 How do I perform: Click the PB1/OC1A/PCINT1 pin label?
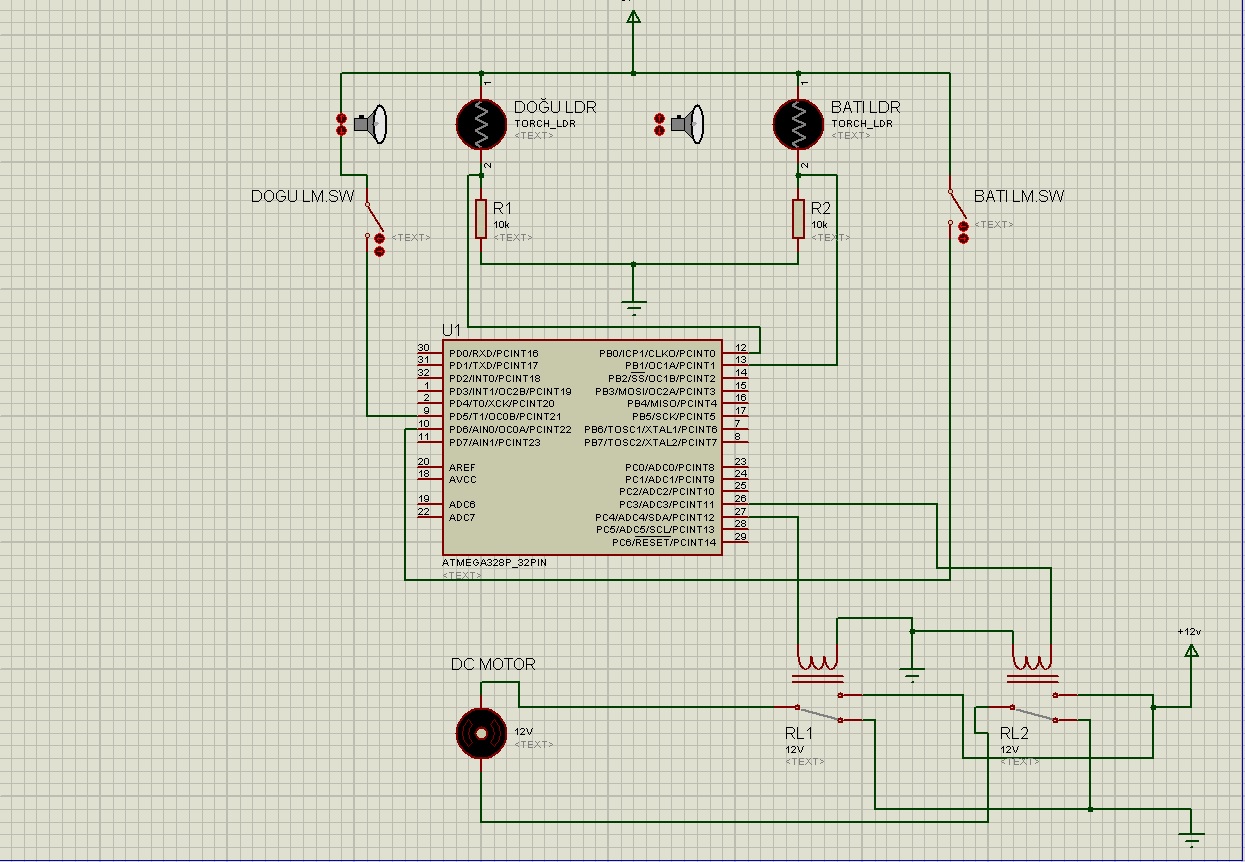pos(671,366)
